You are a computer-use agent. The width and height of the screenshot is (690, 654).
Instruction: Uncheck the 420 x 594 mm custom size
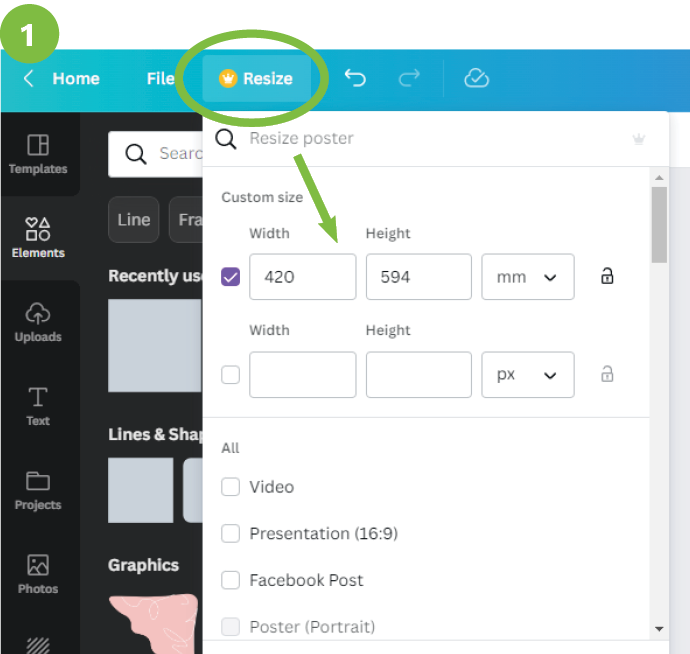tap(231, 277)
